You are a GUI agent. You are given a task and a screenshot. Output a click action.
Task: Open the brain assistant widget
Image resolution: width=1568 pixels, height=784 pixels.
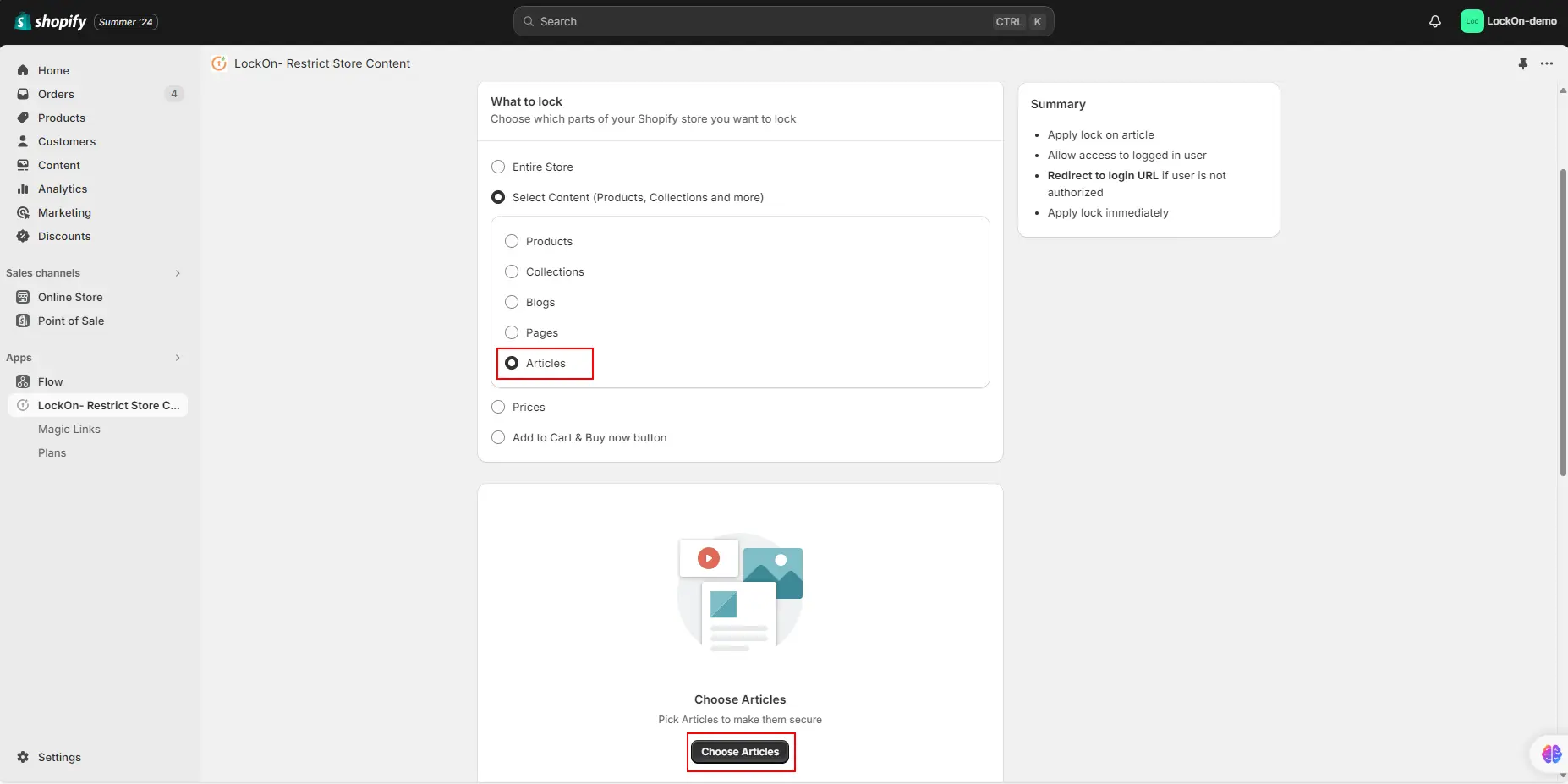1551,754
